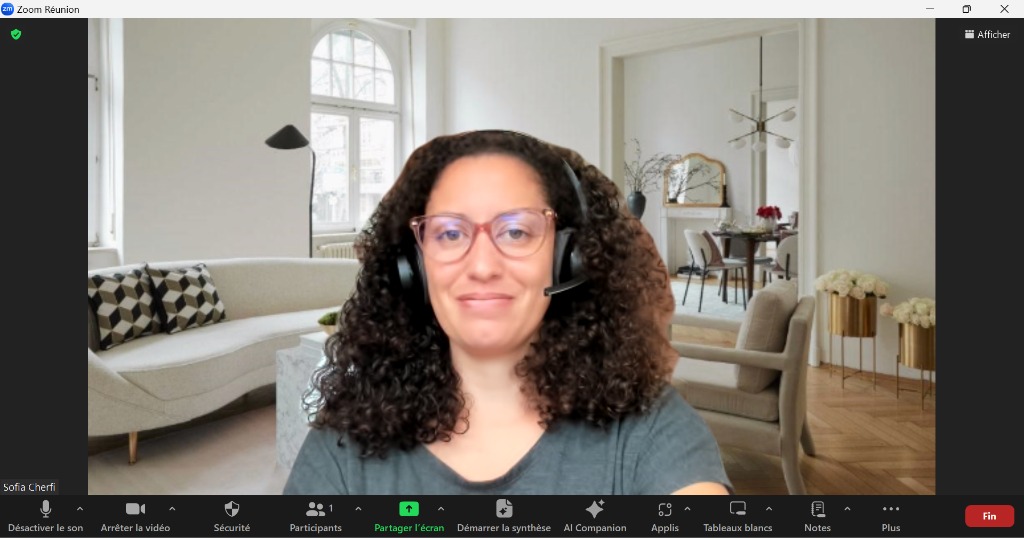Viewport: 1024px width, 538px height.
Task: Click the green encryption shield icon
Action: [x=16, y=34]
